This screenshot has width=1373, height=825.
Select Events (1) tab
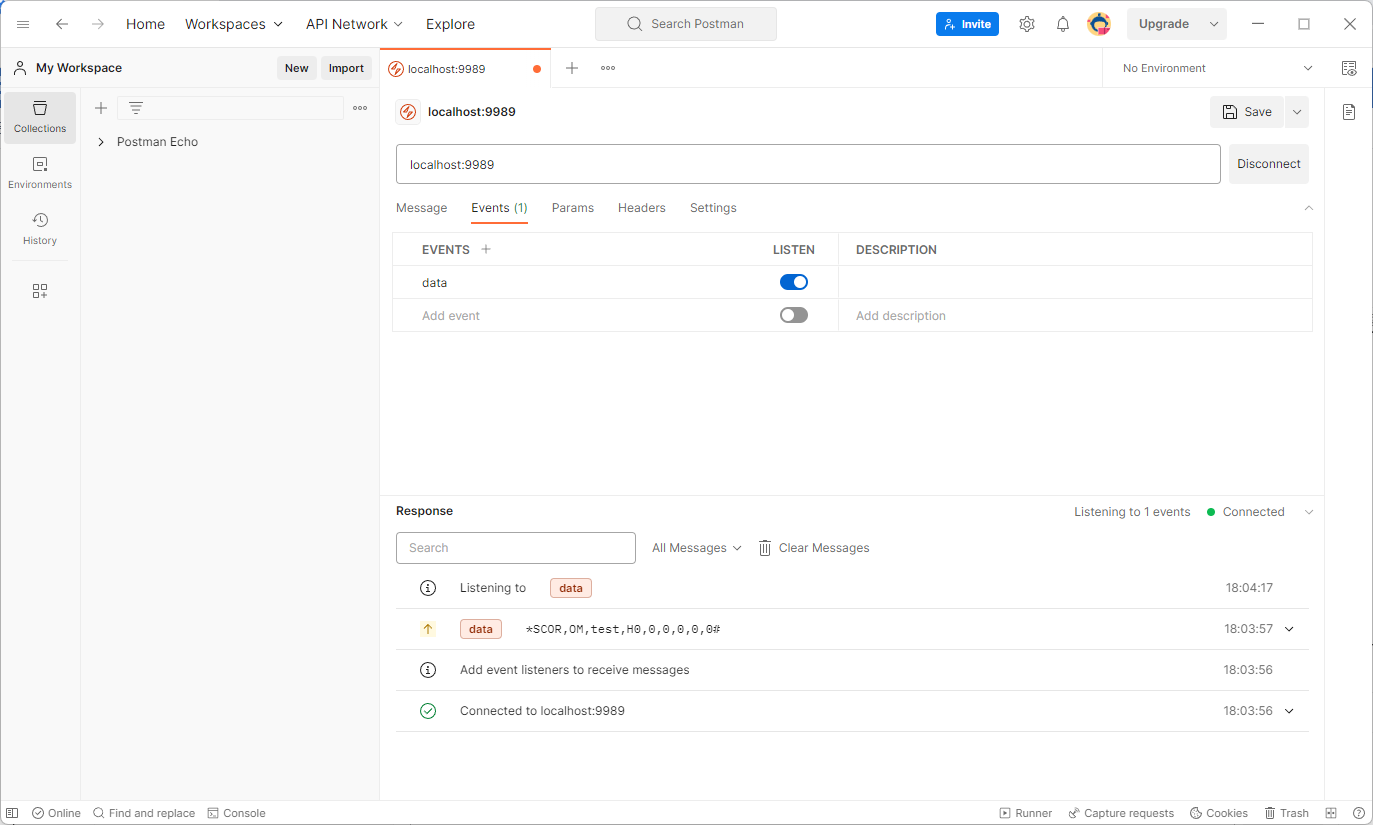tap(500, 208)
